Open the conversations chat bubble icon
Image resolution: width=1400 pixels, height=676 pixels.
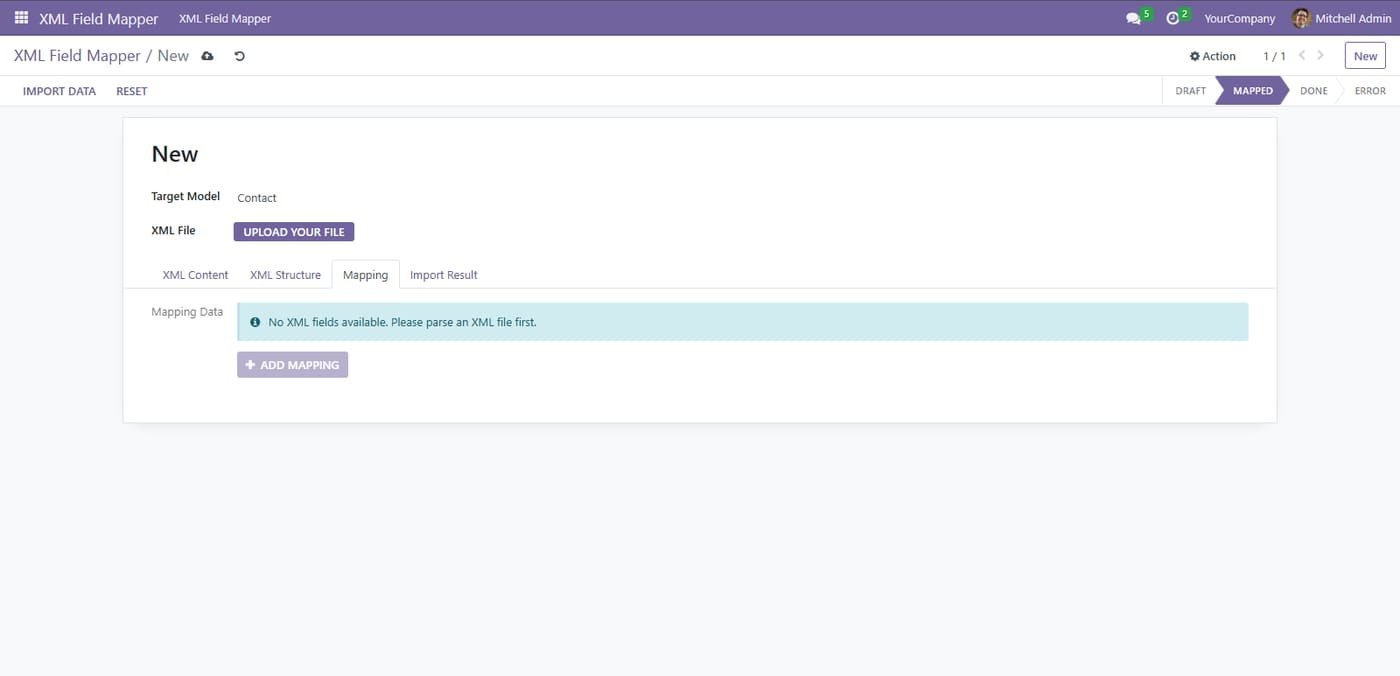point(1133,18)
